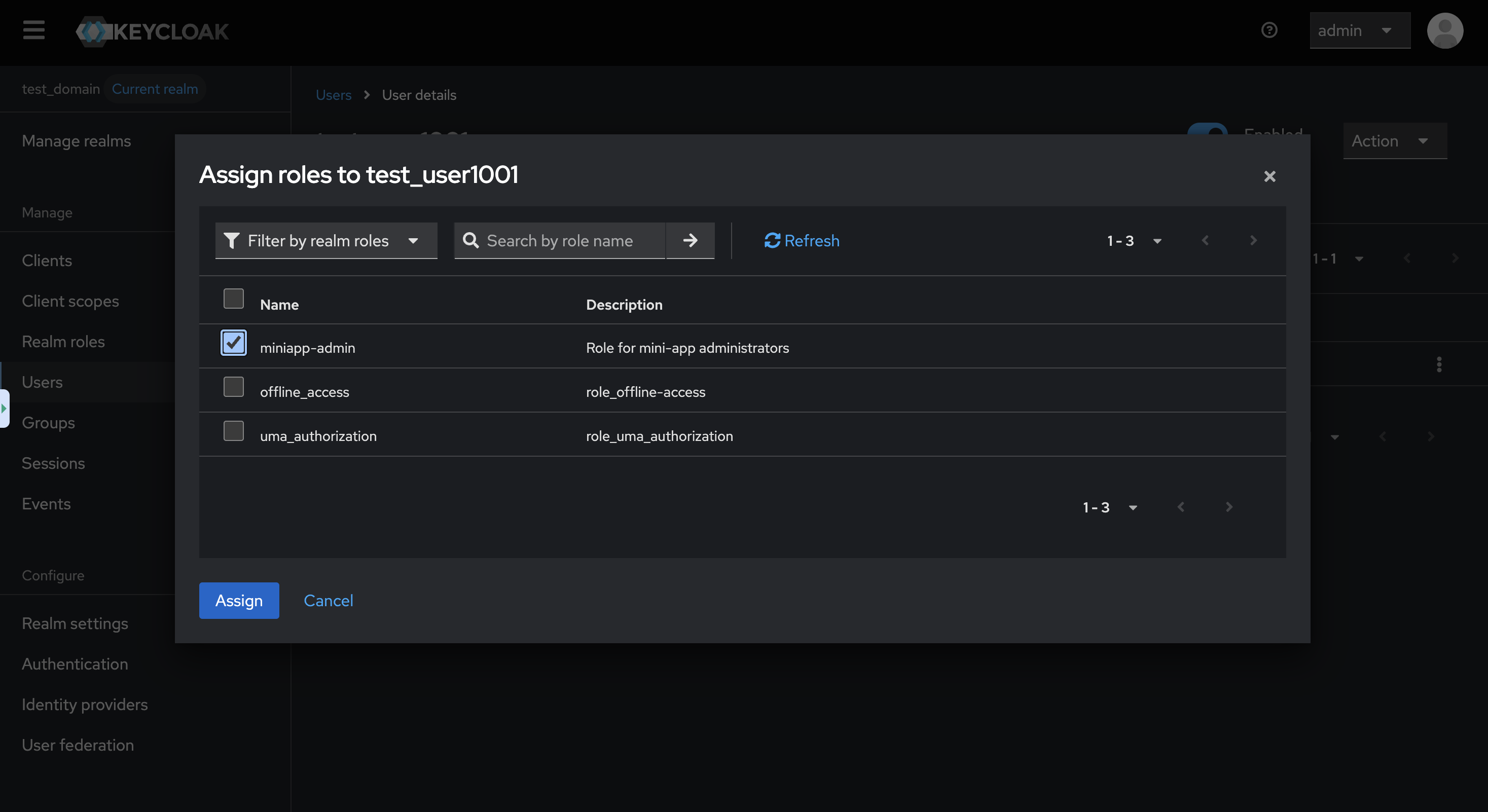Click the Assign button

tap(239, 601)
